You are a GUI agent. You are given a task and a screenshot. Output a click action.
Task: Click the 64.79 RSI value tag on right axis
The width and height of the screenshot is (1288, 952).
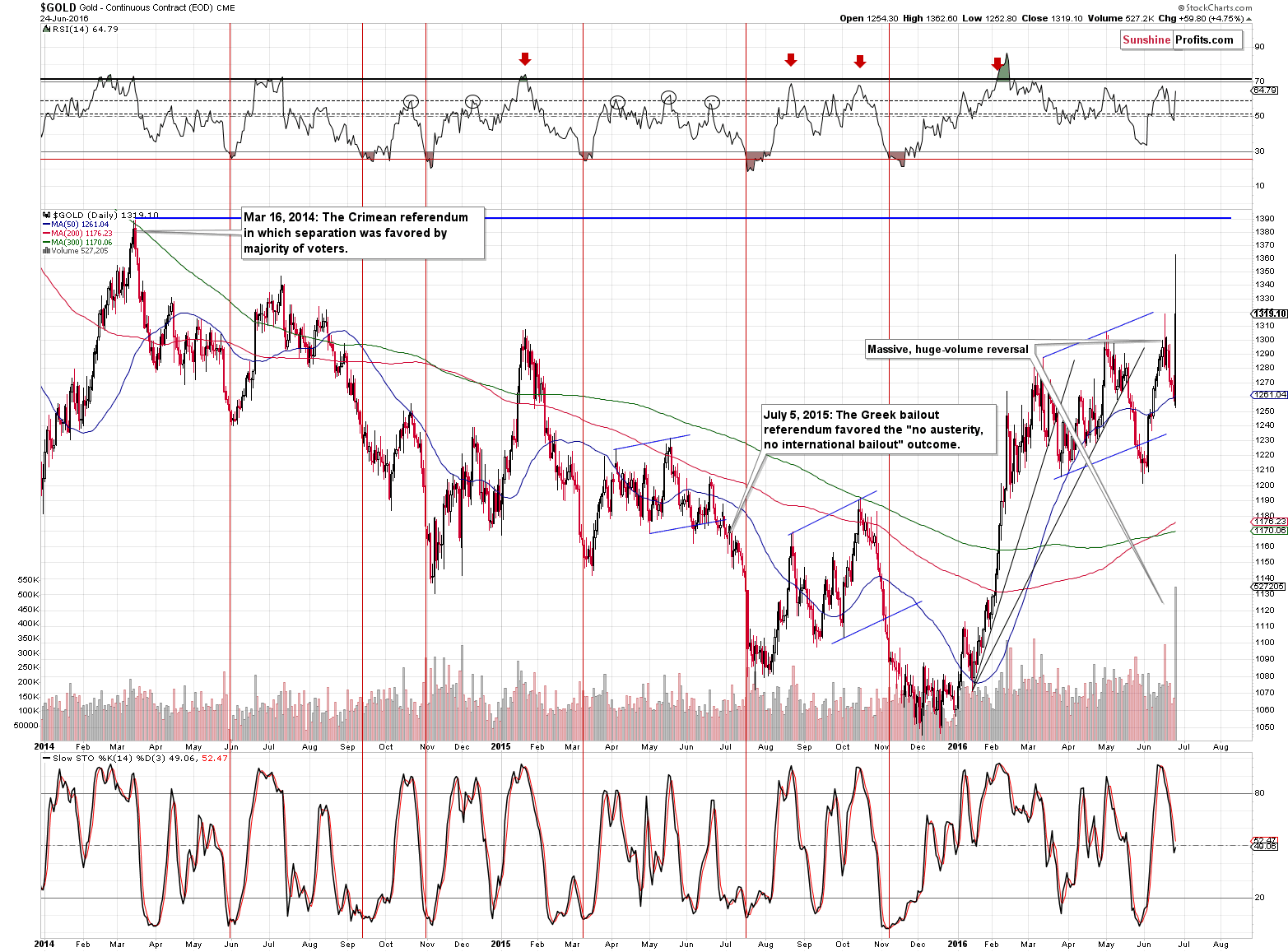[x=1265, y=91]
